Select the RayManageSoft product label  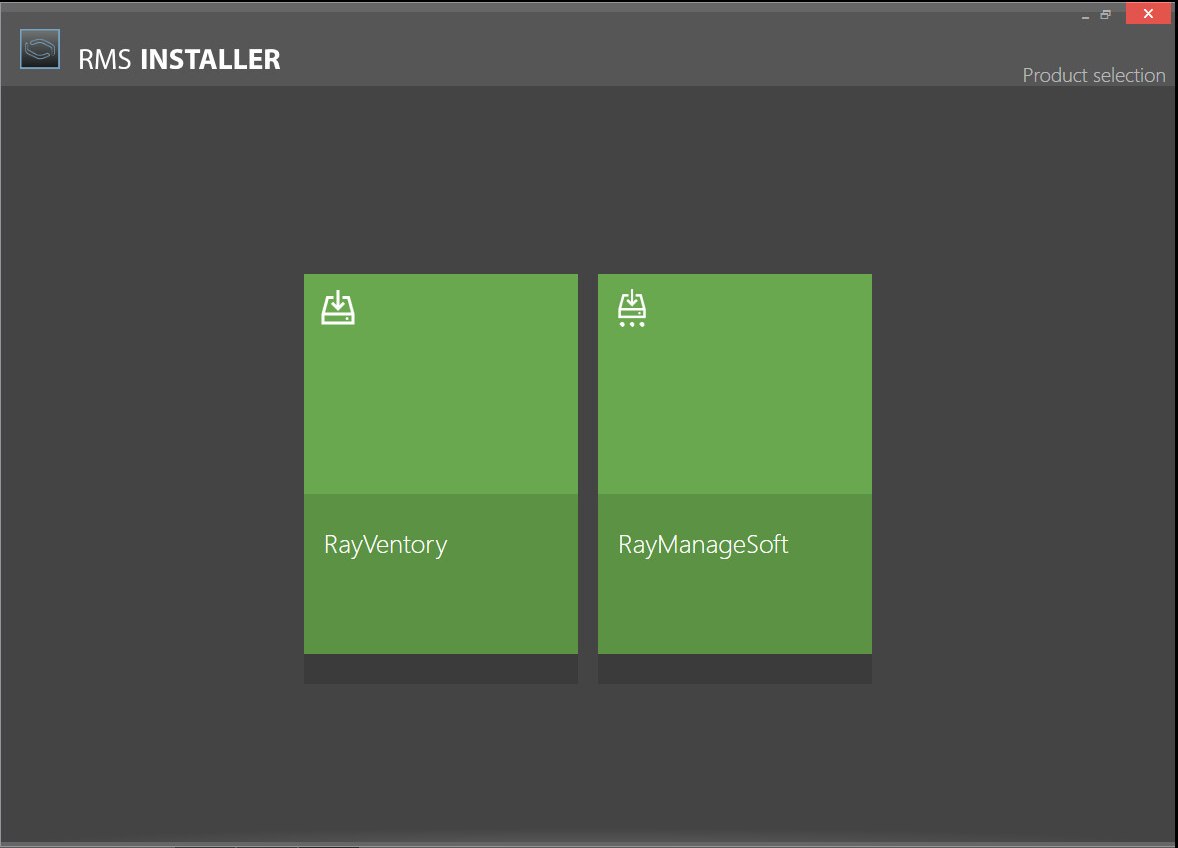pyautogui.click(x=703, y=545)
